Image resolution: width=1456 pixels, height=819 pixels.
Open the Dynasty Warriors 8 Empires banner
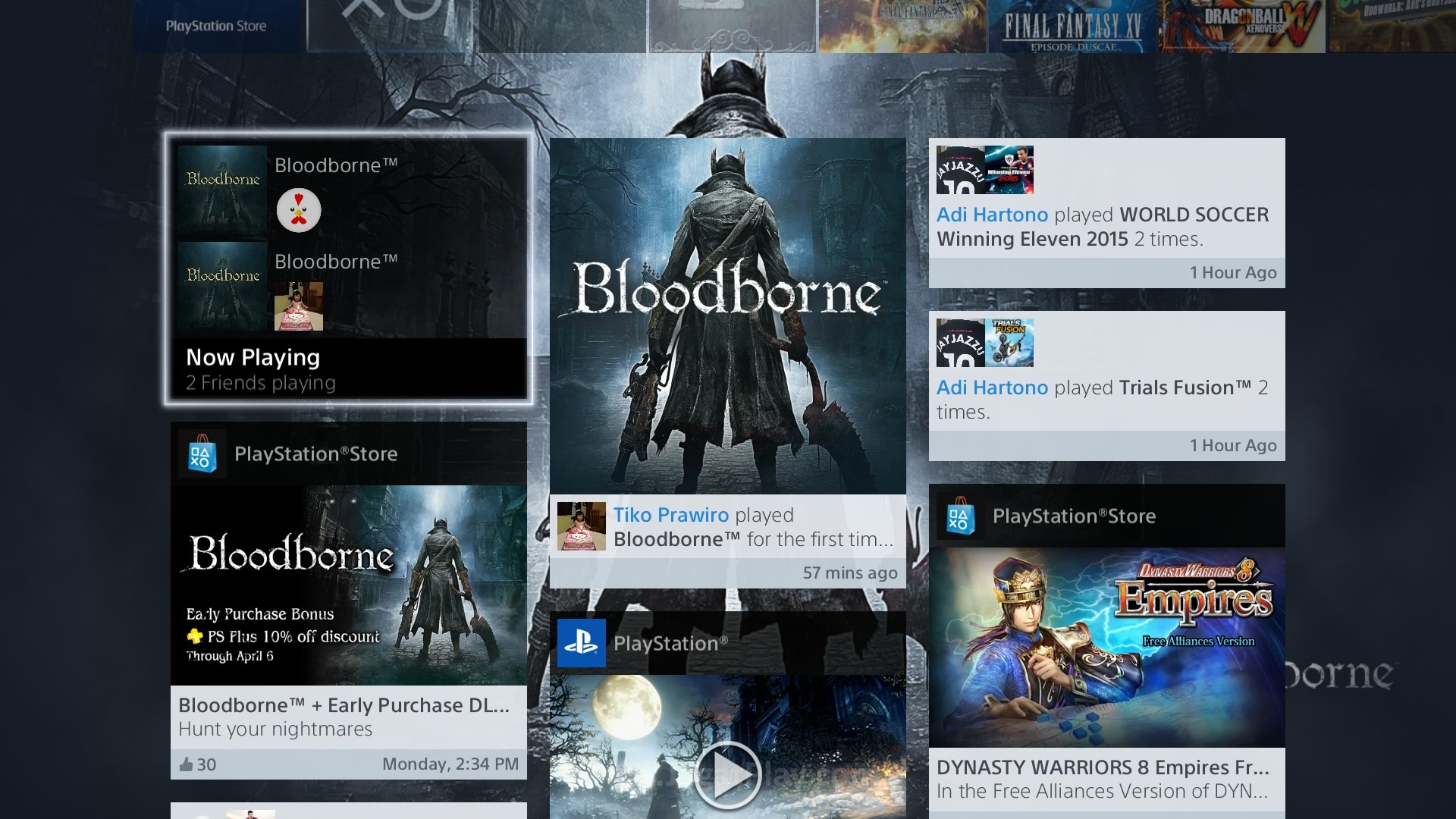tap(1107, 648)
